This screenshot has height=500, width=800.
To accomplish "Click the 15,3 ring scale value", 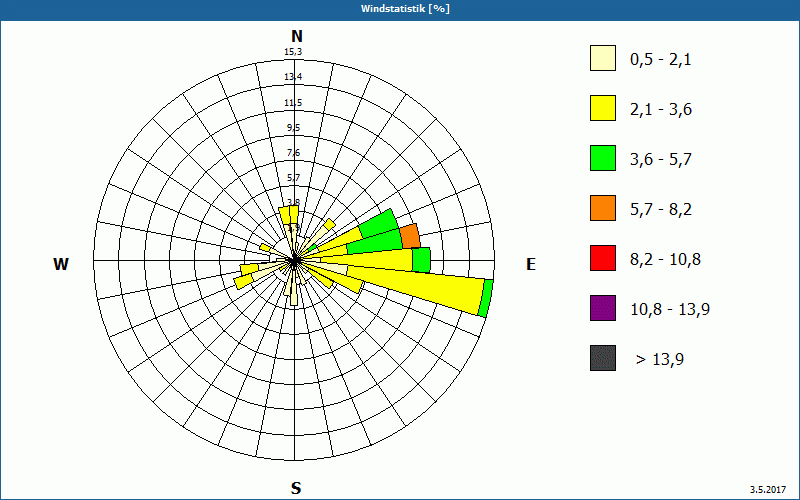I will (293, 52).
